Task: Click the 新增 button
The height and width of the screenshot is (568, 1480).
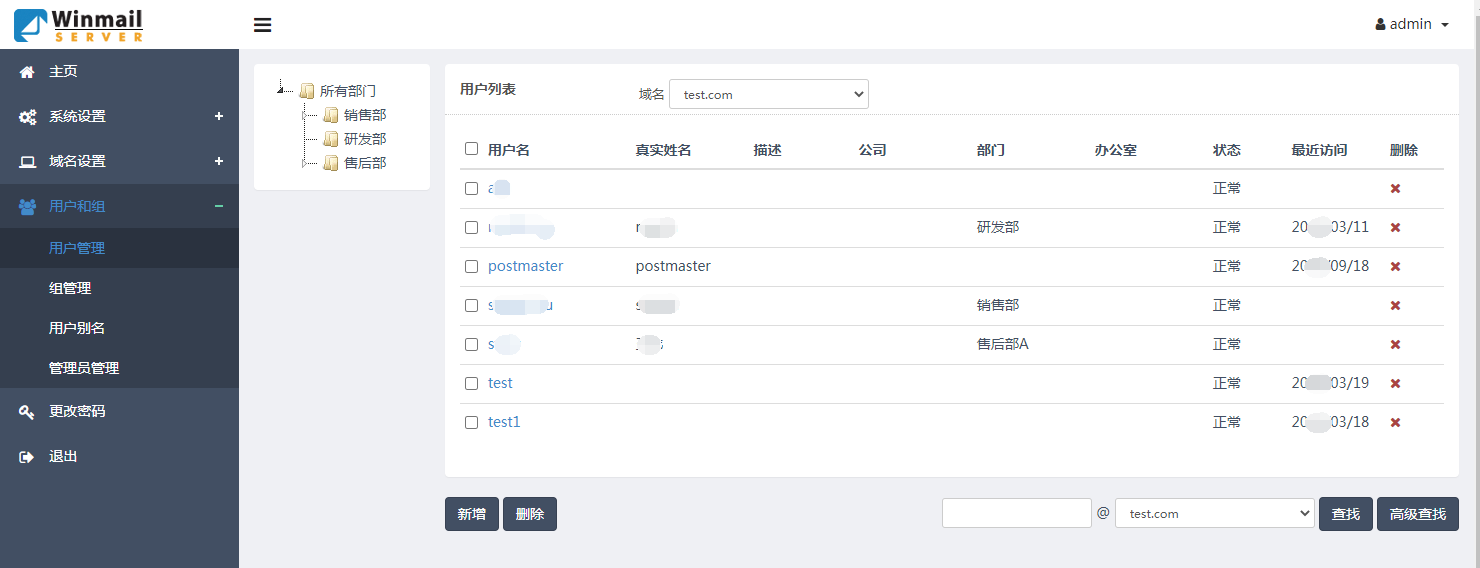Action: [471, 514]
